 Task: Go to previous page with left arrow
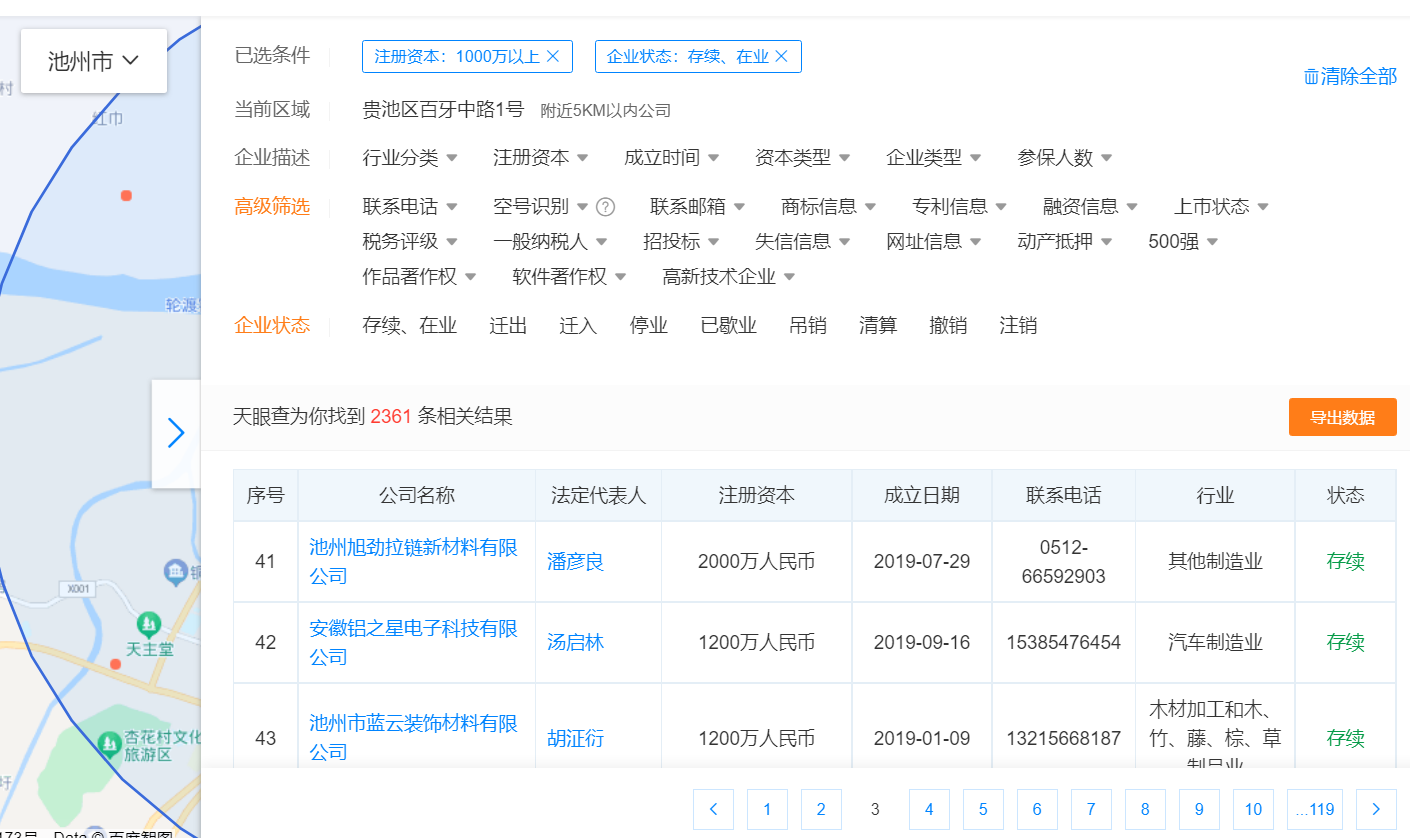[713, 809]
